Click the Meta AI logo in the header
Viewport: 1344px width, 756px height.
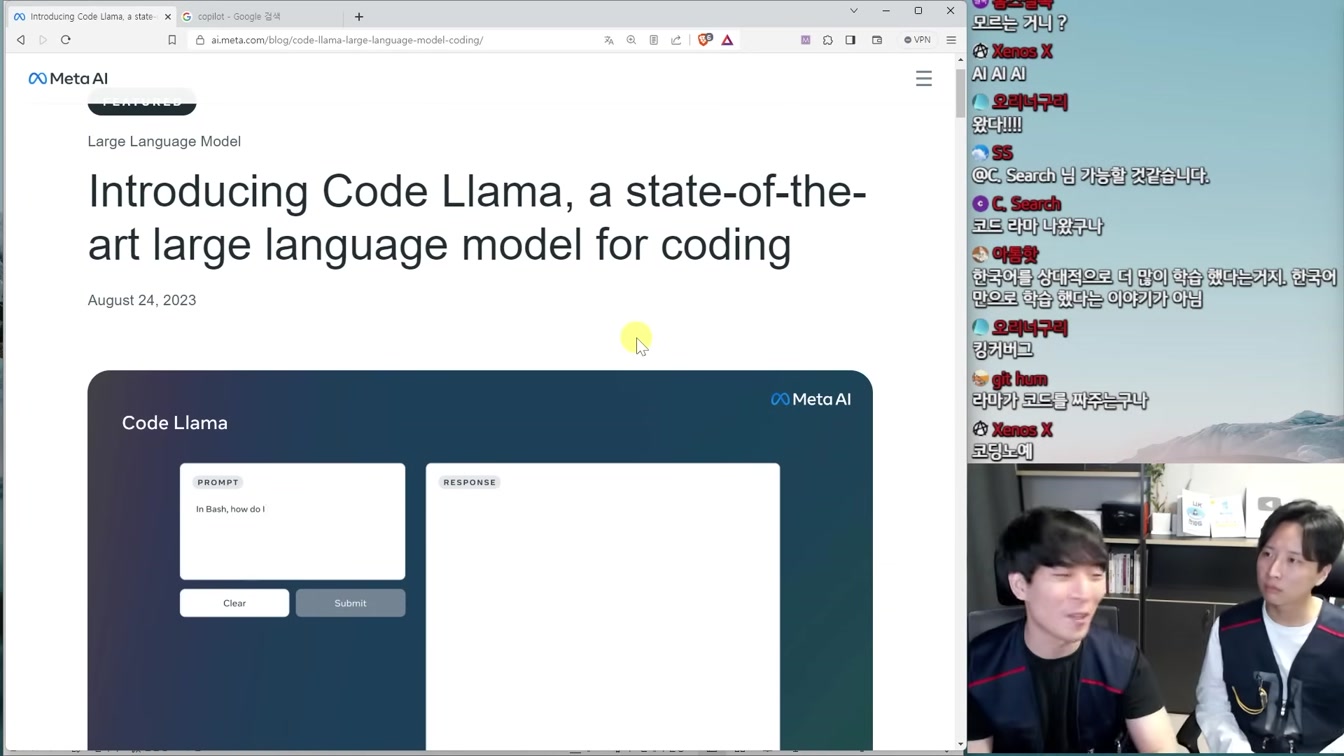[x=68, y=78]
